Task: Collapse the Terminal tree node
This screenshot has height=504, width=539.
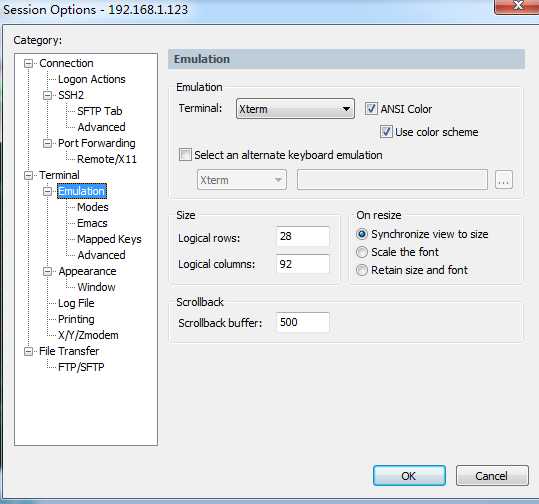Action: 28,175
